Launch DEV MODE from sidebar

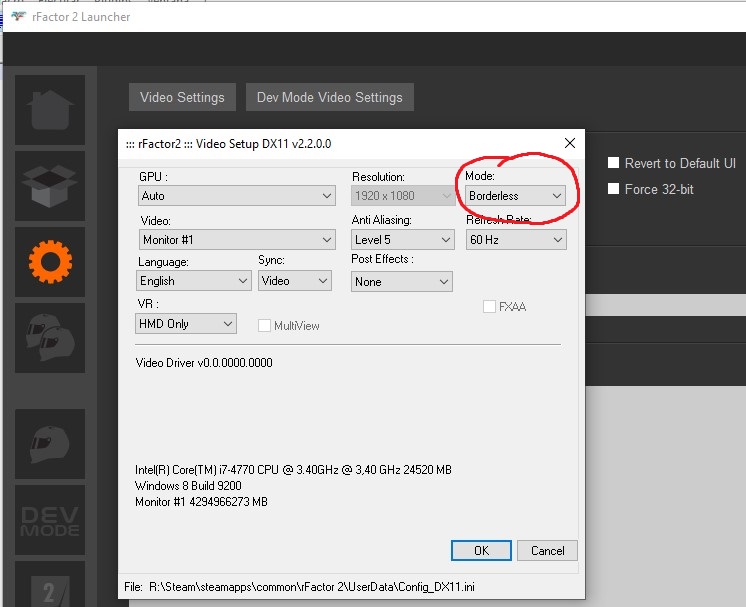pyautogui.click(x=50, y=520)
